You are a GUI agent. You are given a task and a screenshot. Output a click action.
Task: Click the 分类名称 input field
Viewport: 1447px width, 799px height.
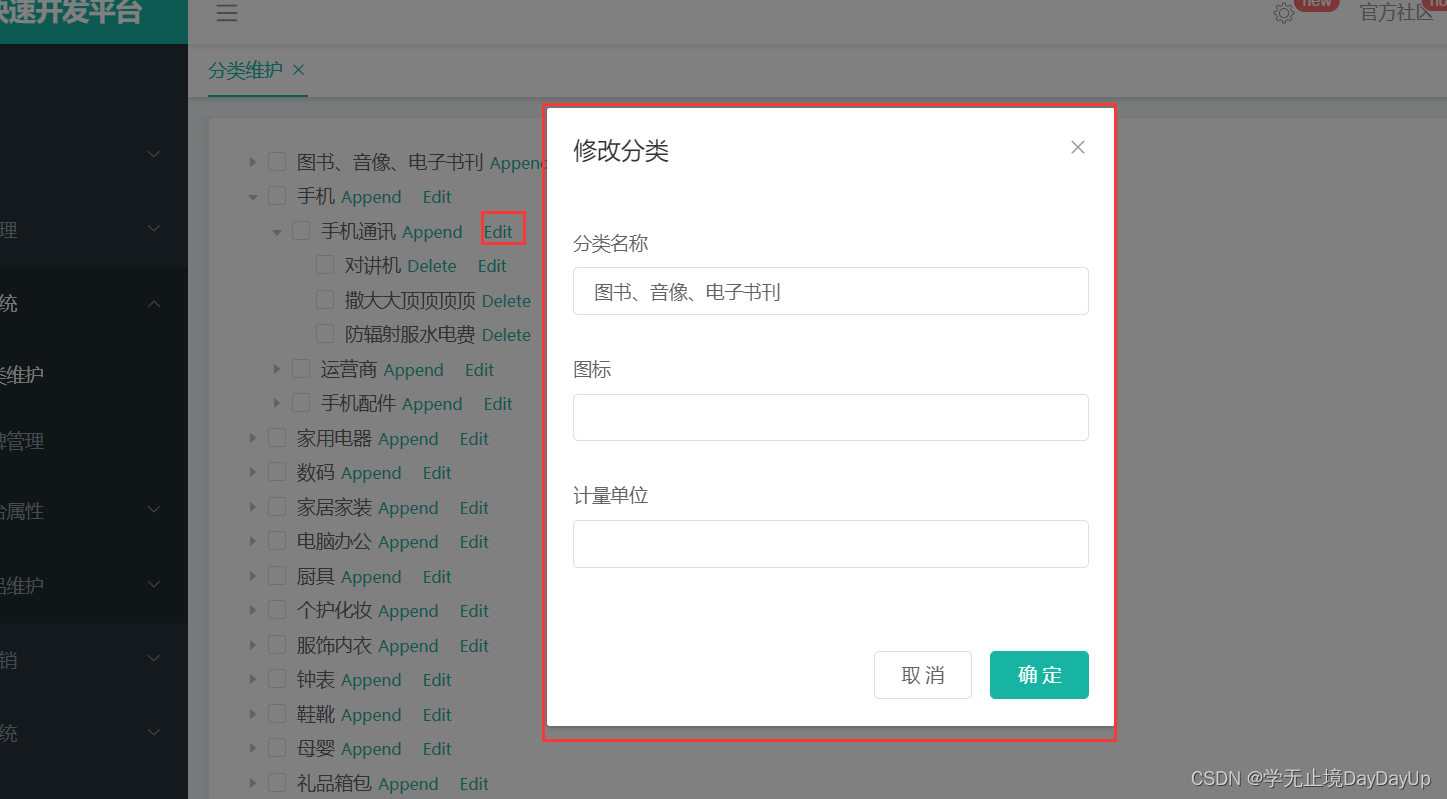pyautogui.click(x=830, y=291)
